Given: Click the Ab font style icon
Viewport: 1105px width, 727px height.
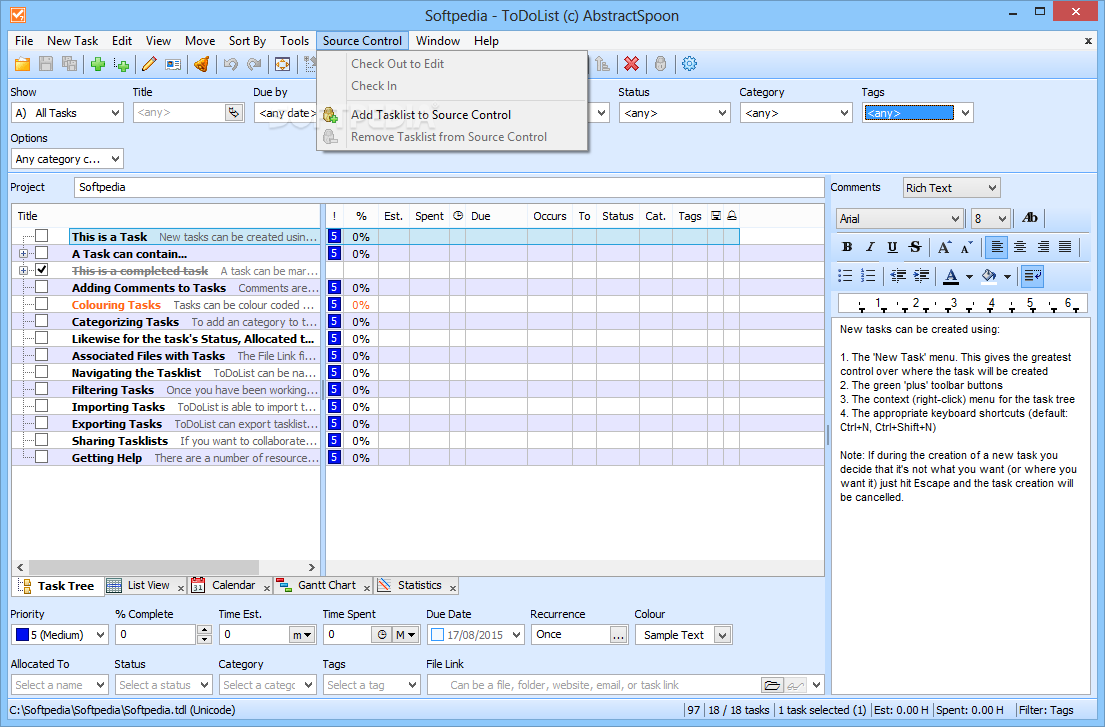Looking at the screenshot, I should point(1030,218).
